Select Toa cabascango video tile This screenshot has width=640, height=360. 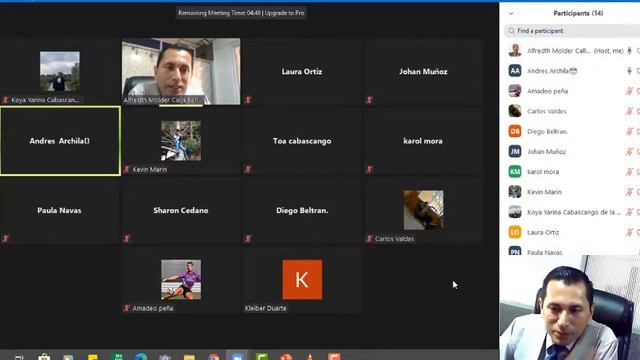(302, 141)
